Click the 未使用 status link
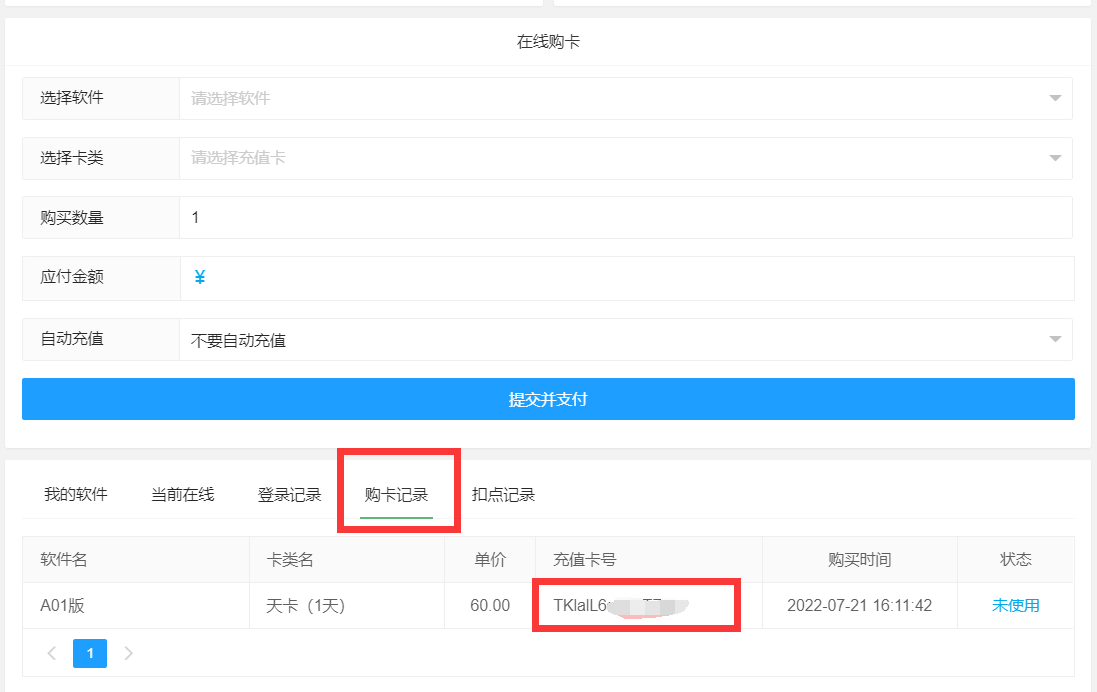Screen dimensions: 1097x692 pos(1015,605)
